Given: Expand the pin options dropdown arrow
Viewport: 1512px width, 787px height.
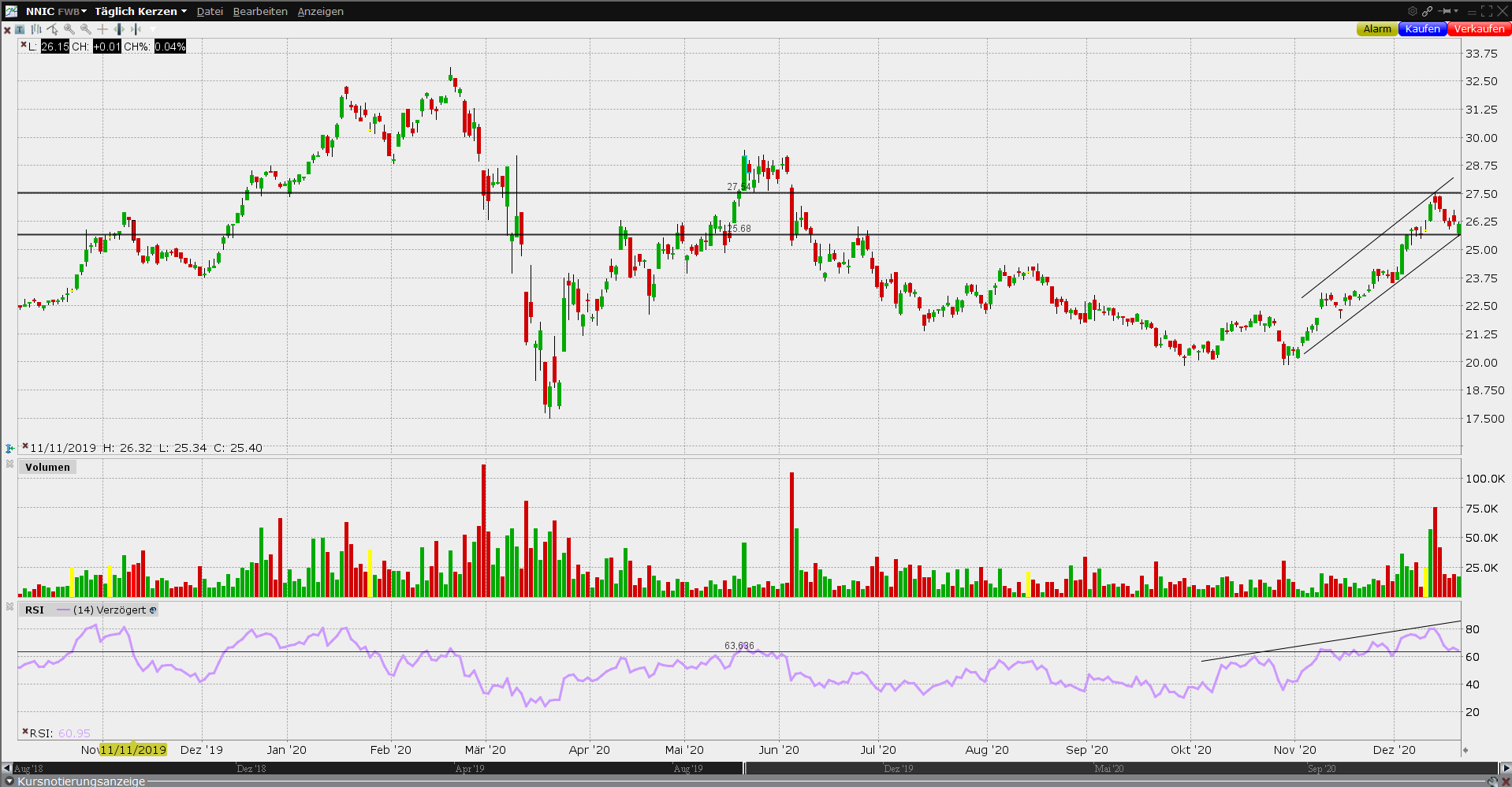Looking at the screenshot, I should [x=1456, y=11].
